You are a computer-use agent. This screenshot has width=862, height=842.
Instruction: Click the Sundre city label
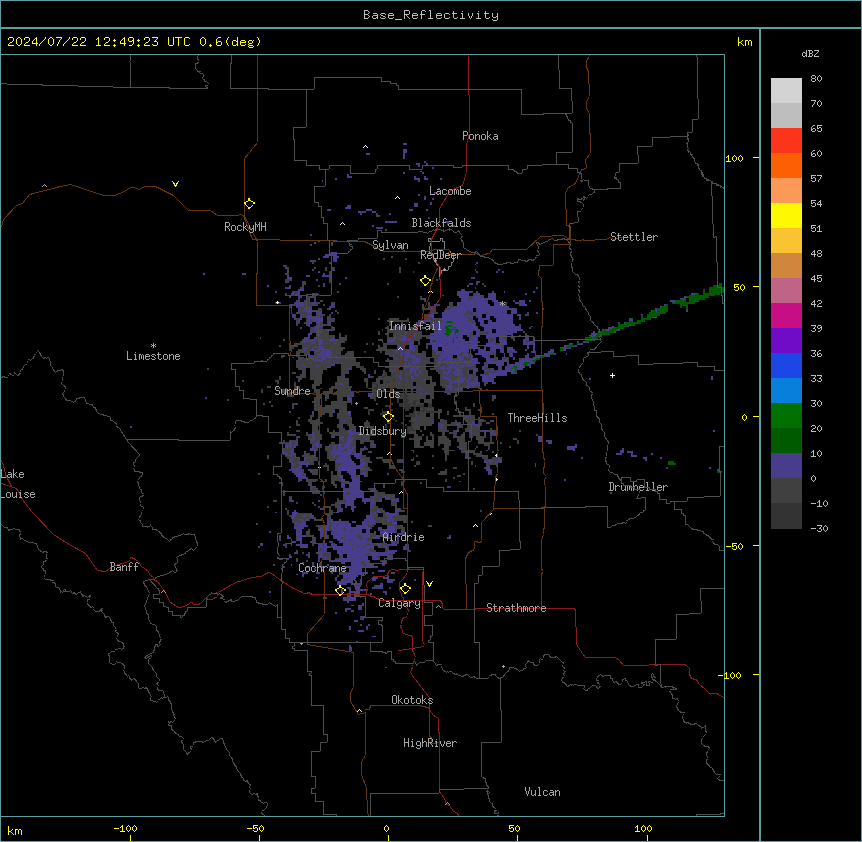coord(292,391)
